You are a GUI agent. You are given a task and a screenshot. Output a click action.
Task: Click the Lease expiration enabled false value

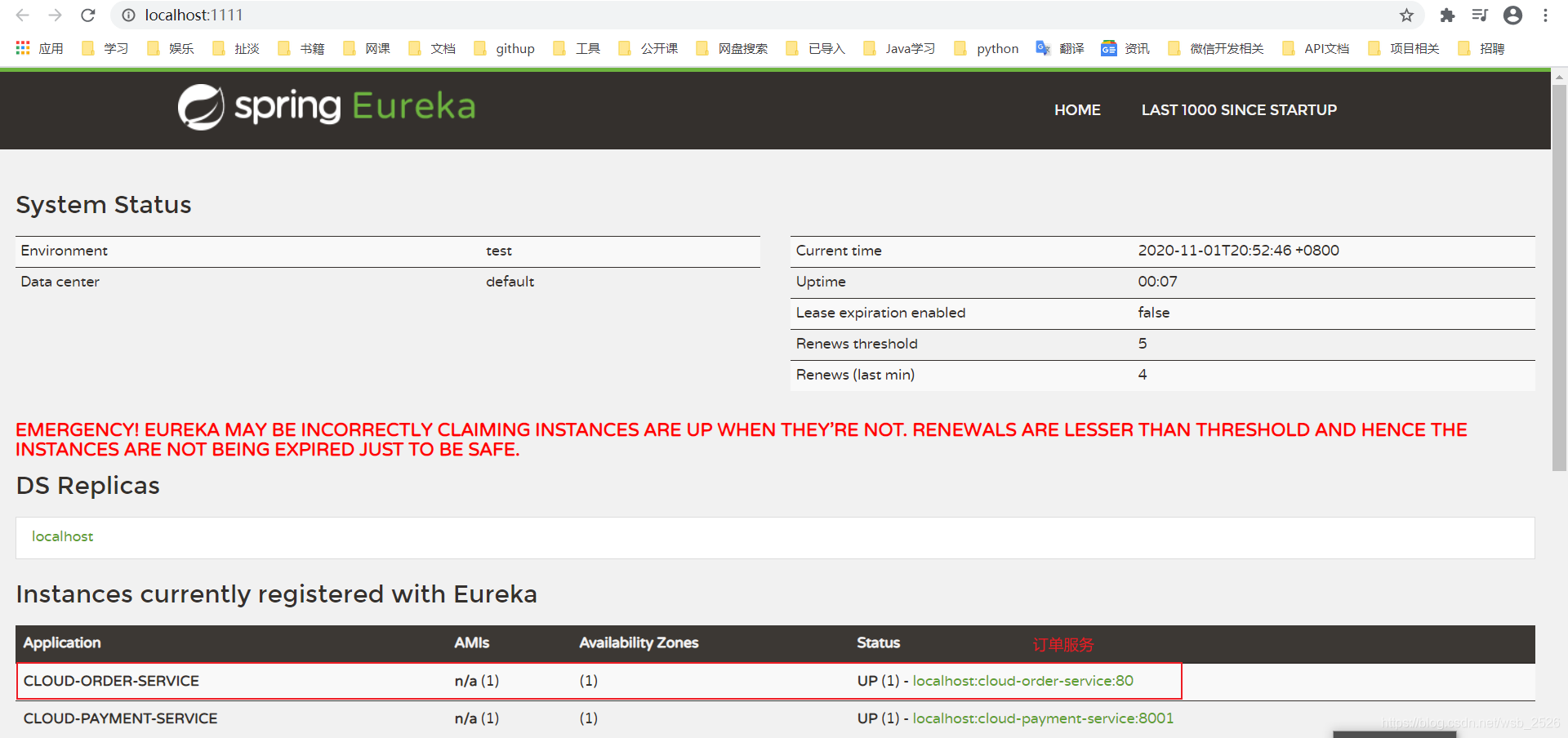pyautogui.click(x=1153, y=313)
